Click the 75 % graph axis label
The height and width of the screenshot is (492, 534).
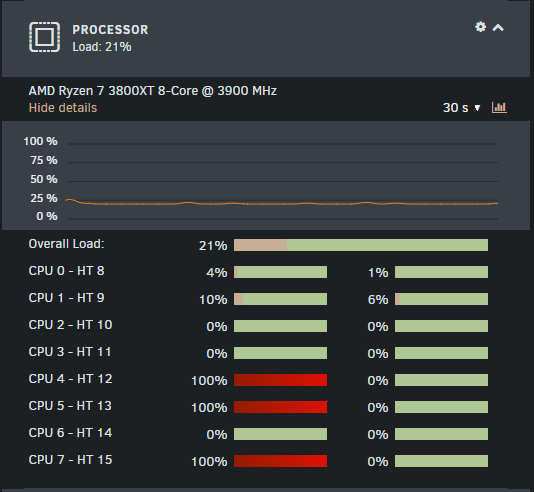[44, 160]
